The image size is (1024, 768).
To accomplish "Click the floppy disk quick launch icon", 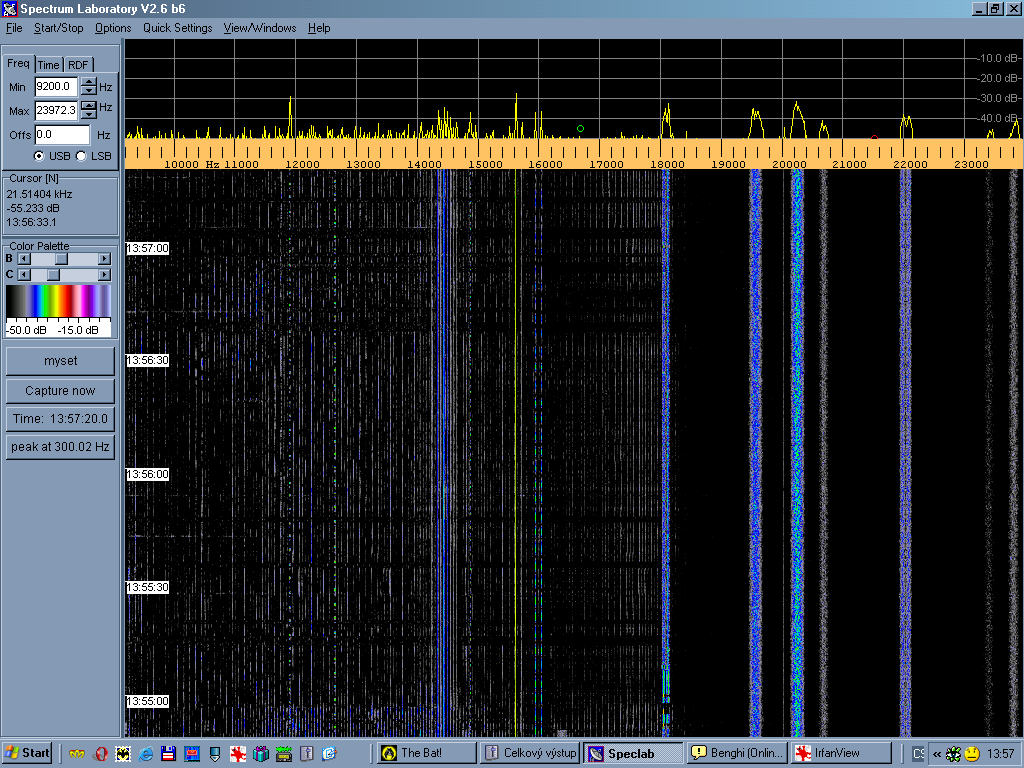I will [168, 754].
